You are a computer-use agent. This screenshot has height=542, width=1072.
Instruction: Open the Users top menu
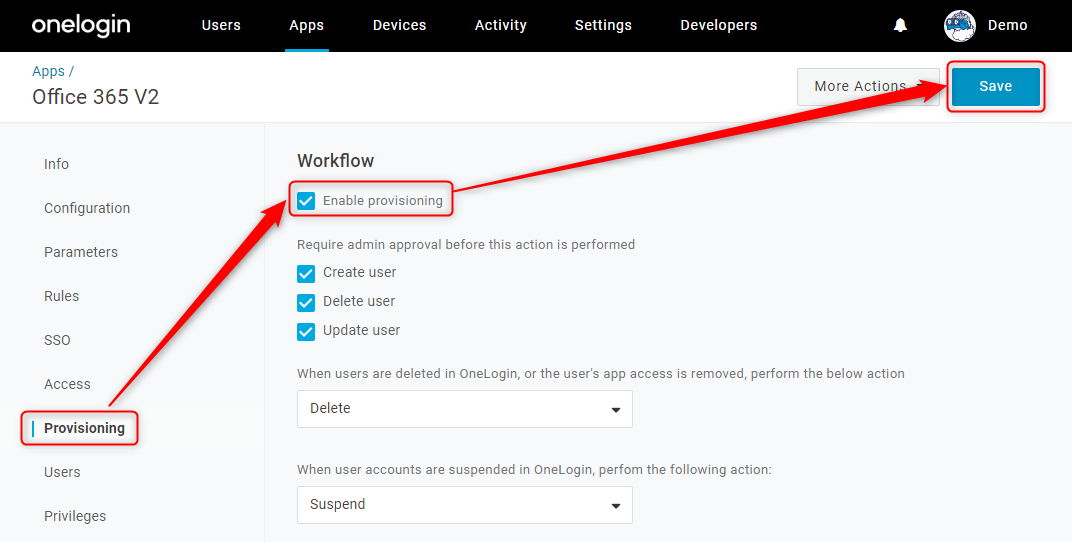point(221,25)
